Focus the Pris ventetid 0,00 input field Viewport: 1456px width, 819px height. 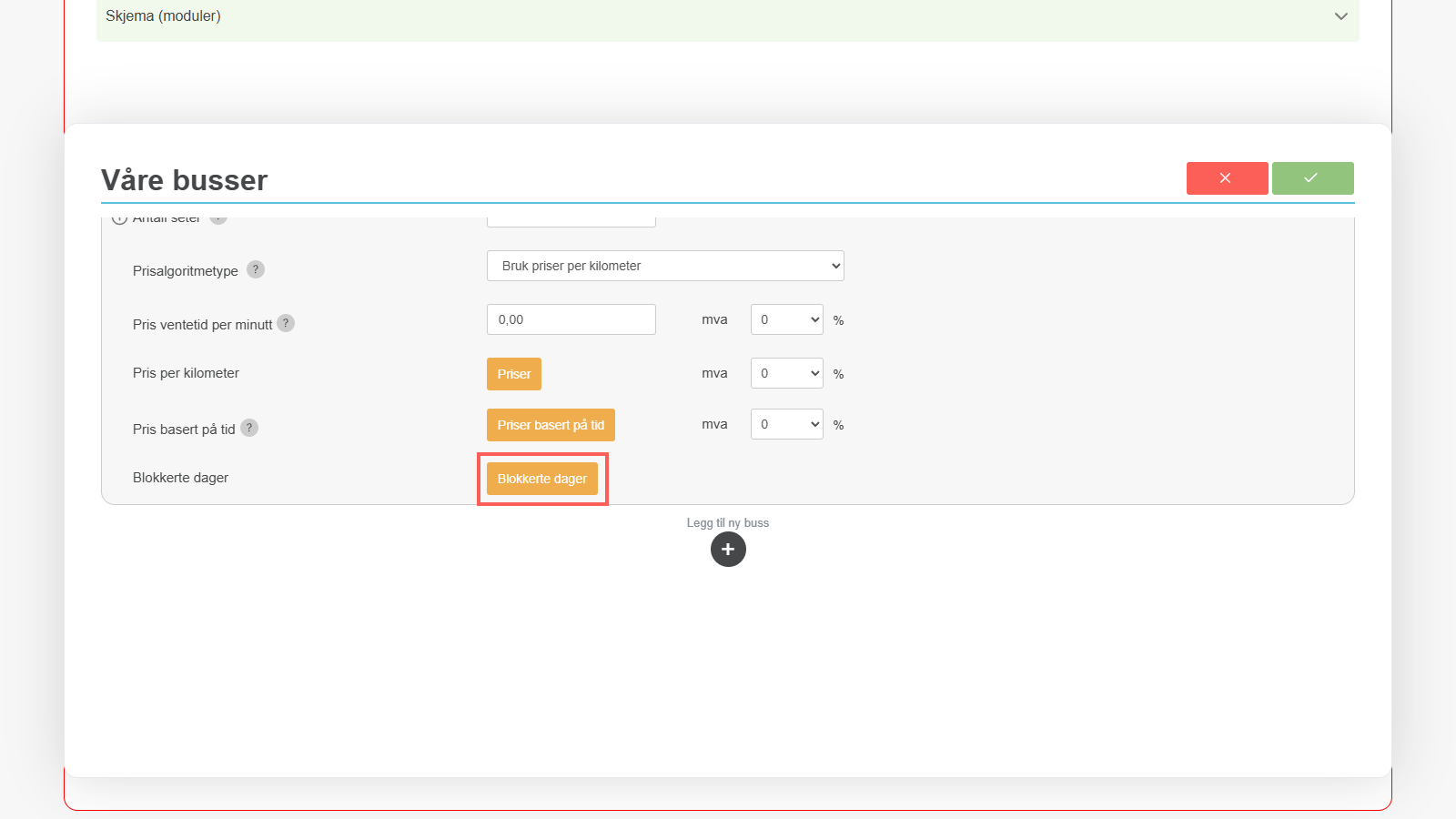pos(571,319)
